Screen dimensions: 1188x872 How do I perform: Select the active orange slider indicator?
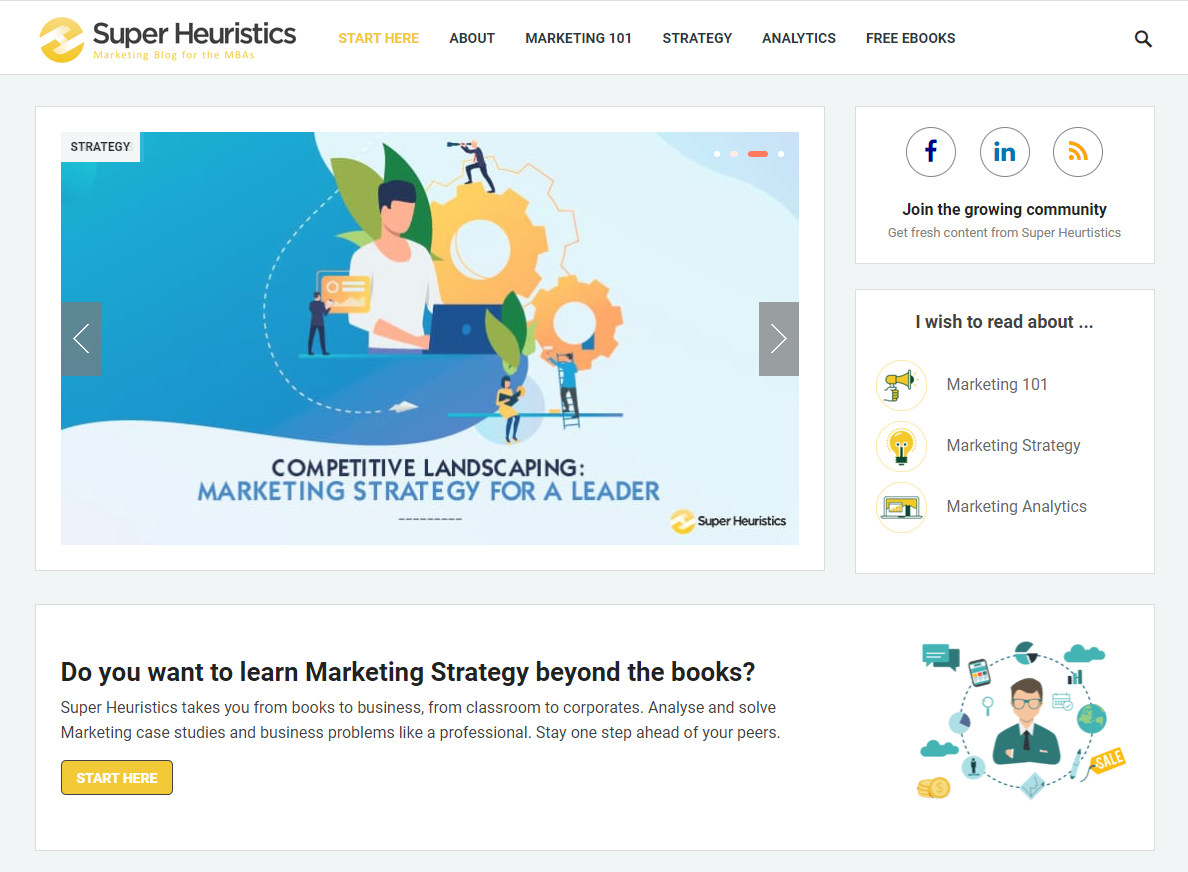758,154
